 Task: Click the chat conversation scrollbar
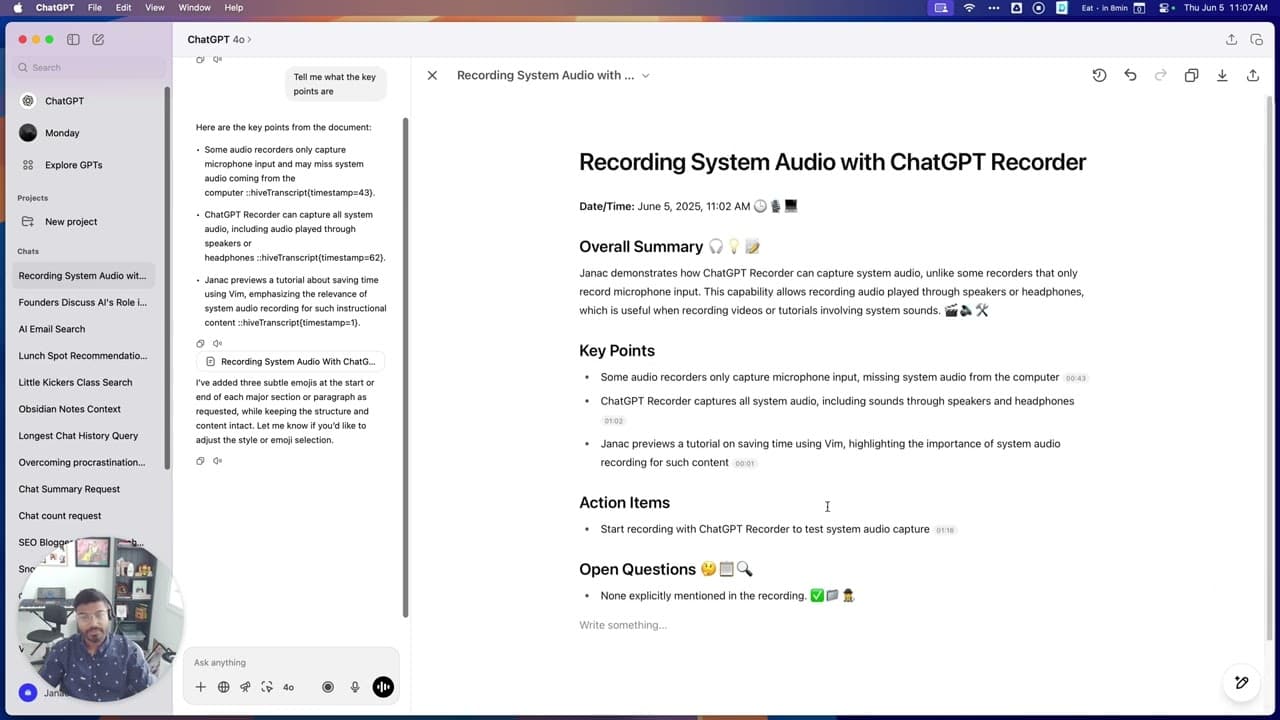pos(405,367)
